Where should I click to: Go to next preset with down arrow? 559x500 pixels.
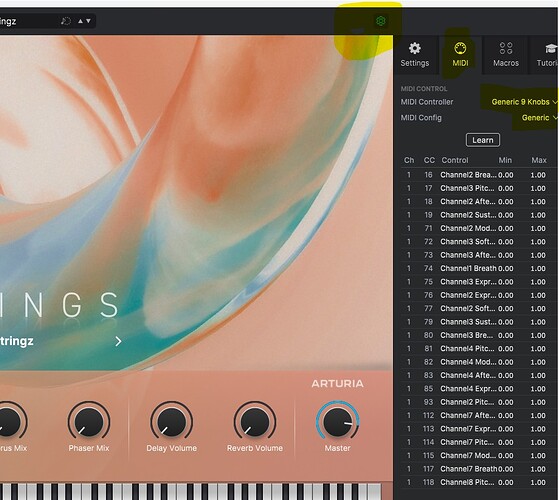88,21
